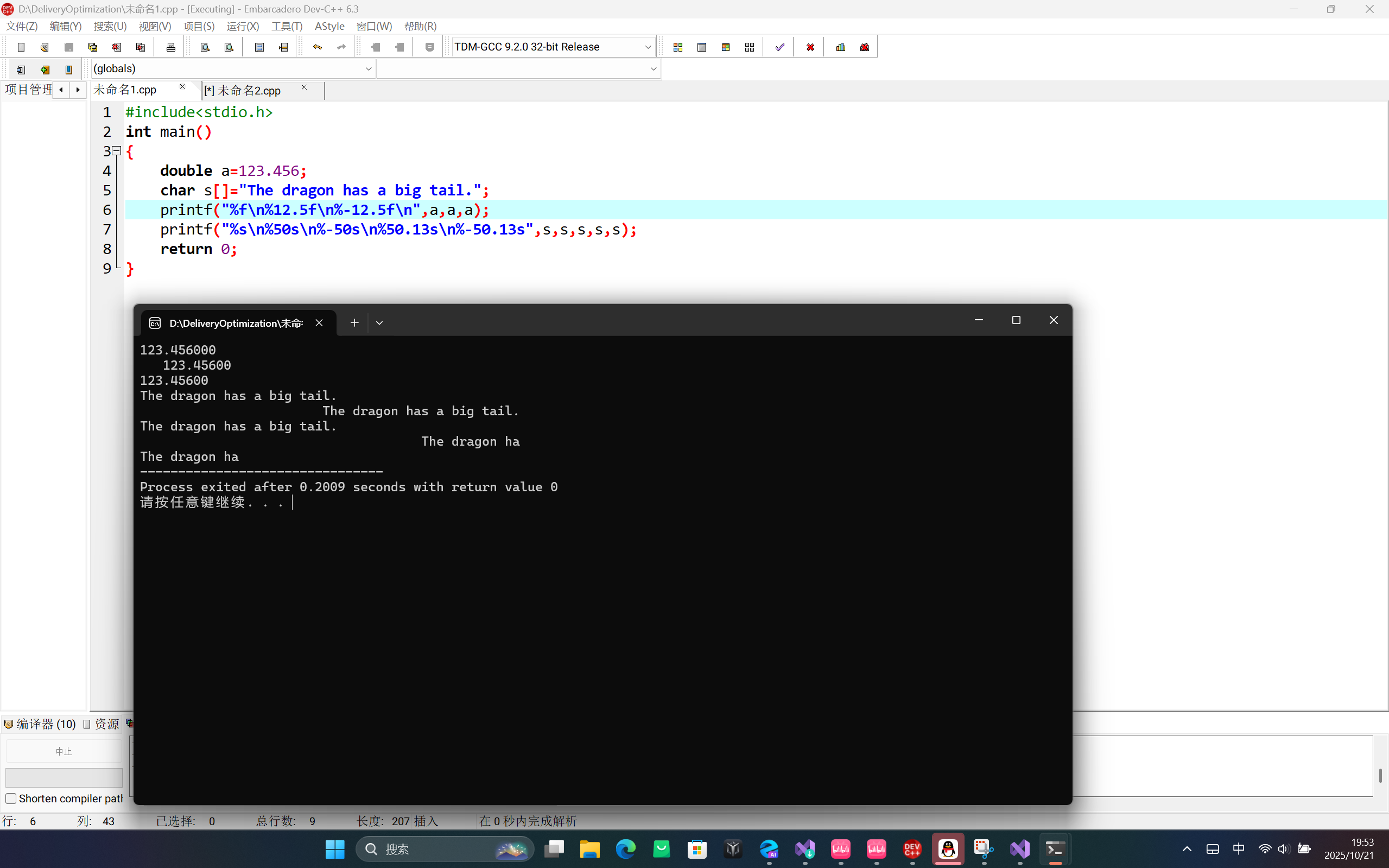Expand the (globals) scope dropdown
The height and width of the screenshot is (868, 1389).
[368, 69]
